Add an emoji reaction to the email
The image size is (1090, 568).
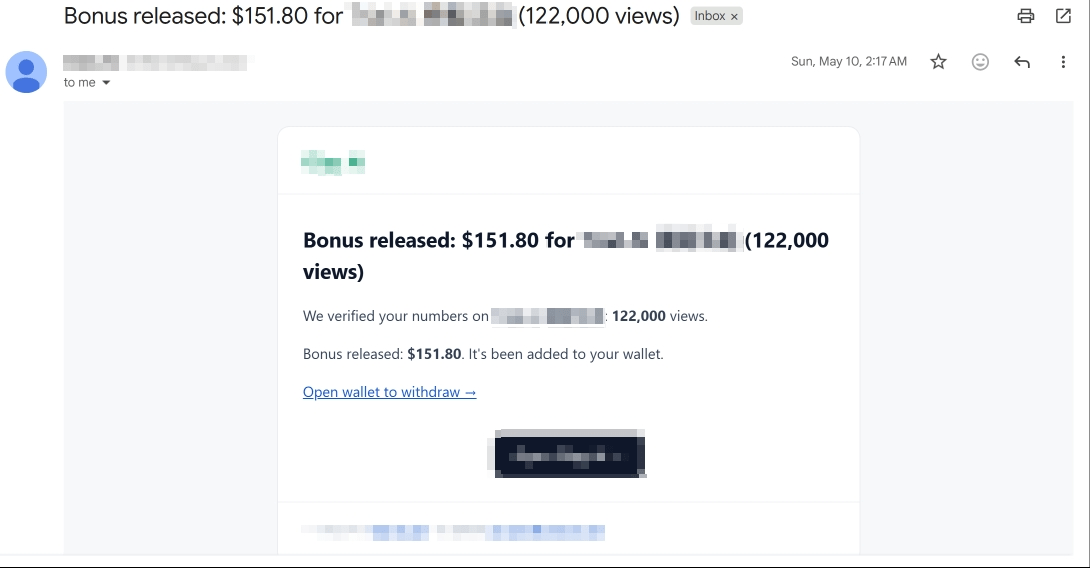(x=980, y=62)
